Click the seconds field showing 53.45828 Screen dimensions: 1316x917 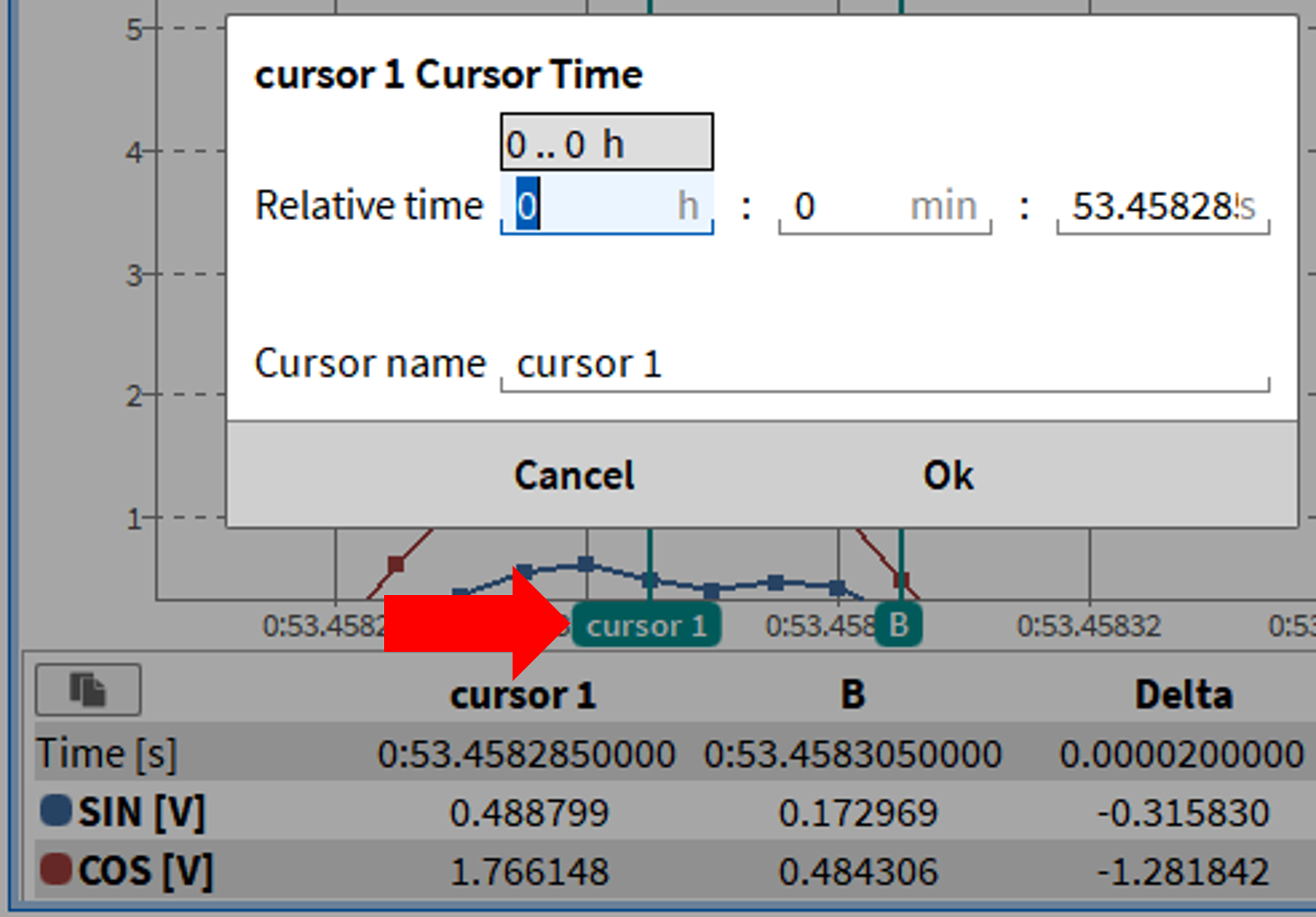(1162, 207)
